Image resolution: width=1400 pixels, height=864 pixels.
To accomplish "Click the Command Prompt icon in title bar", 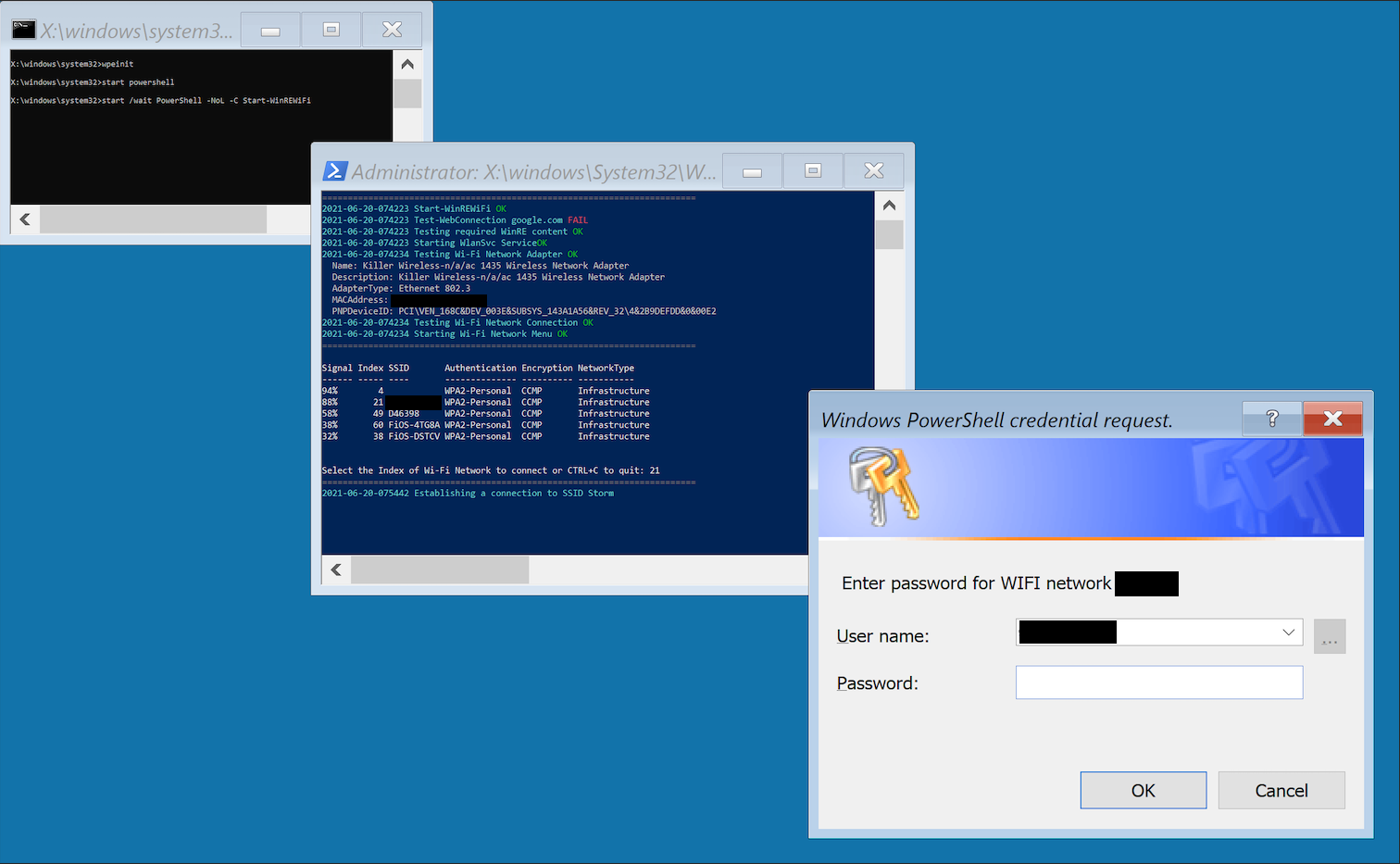I will [x=23, y=31].
